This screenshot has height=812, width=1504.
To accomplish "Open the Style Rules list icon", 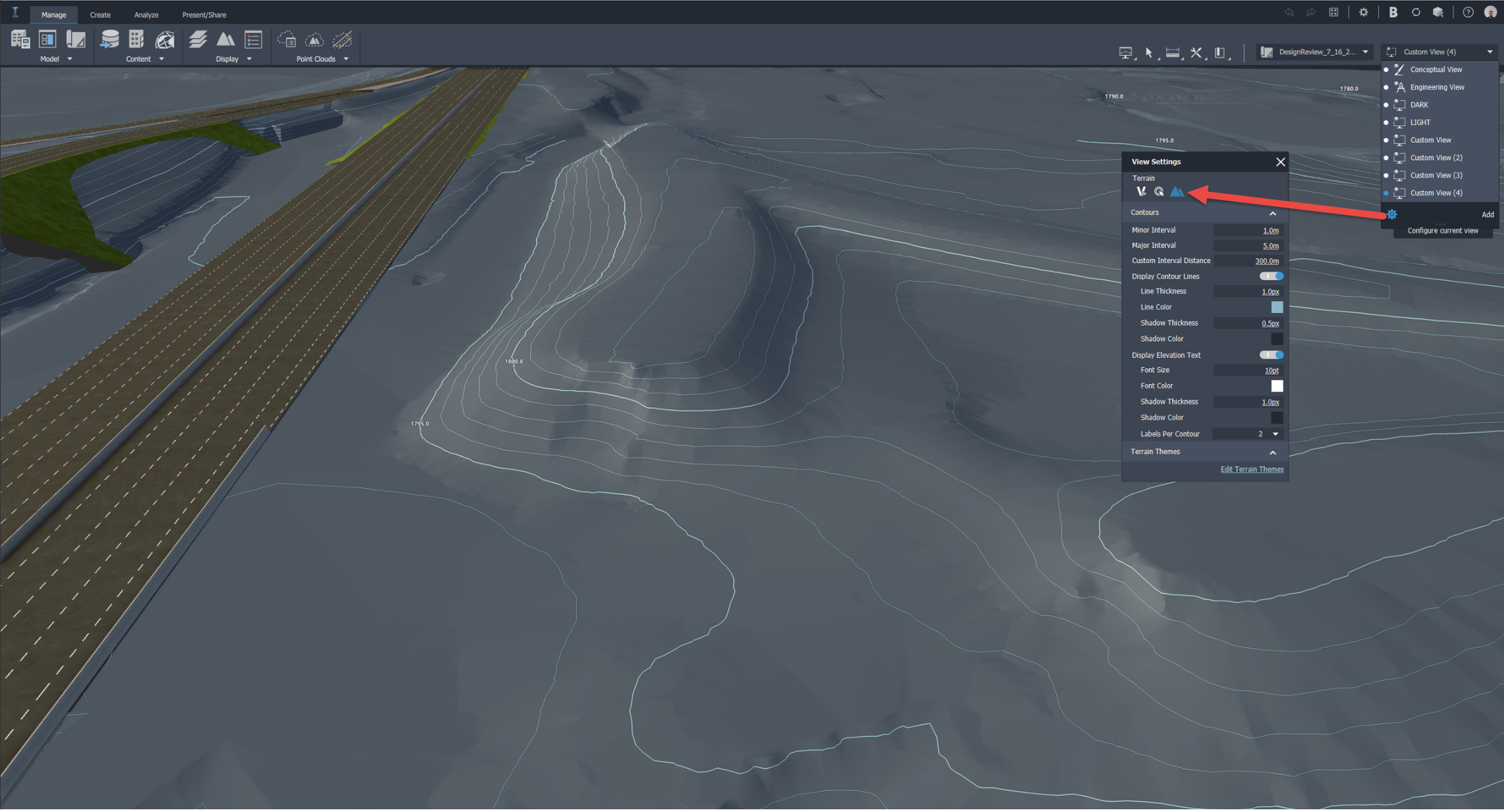I will coord(254,40).
